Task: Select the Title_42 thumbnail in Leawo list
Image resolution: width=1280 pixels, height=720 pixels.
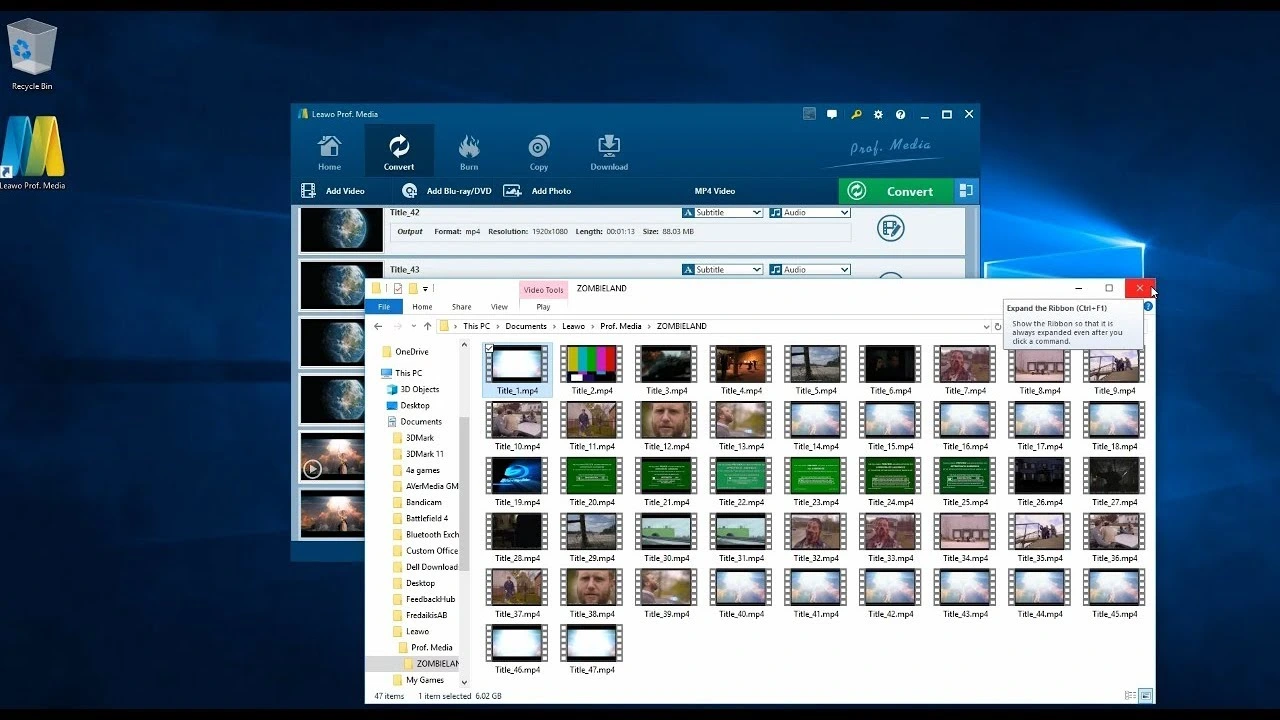Action: 341,230
